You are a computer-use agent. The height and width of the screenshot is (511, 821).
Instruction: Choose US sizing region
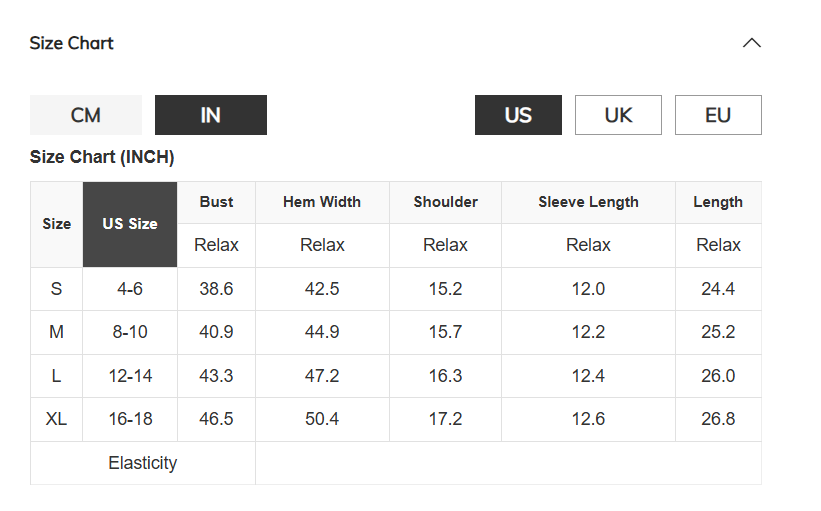coord(518,115)
